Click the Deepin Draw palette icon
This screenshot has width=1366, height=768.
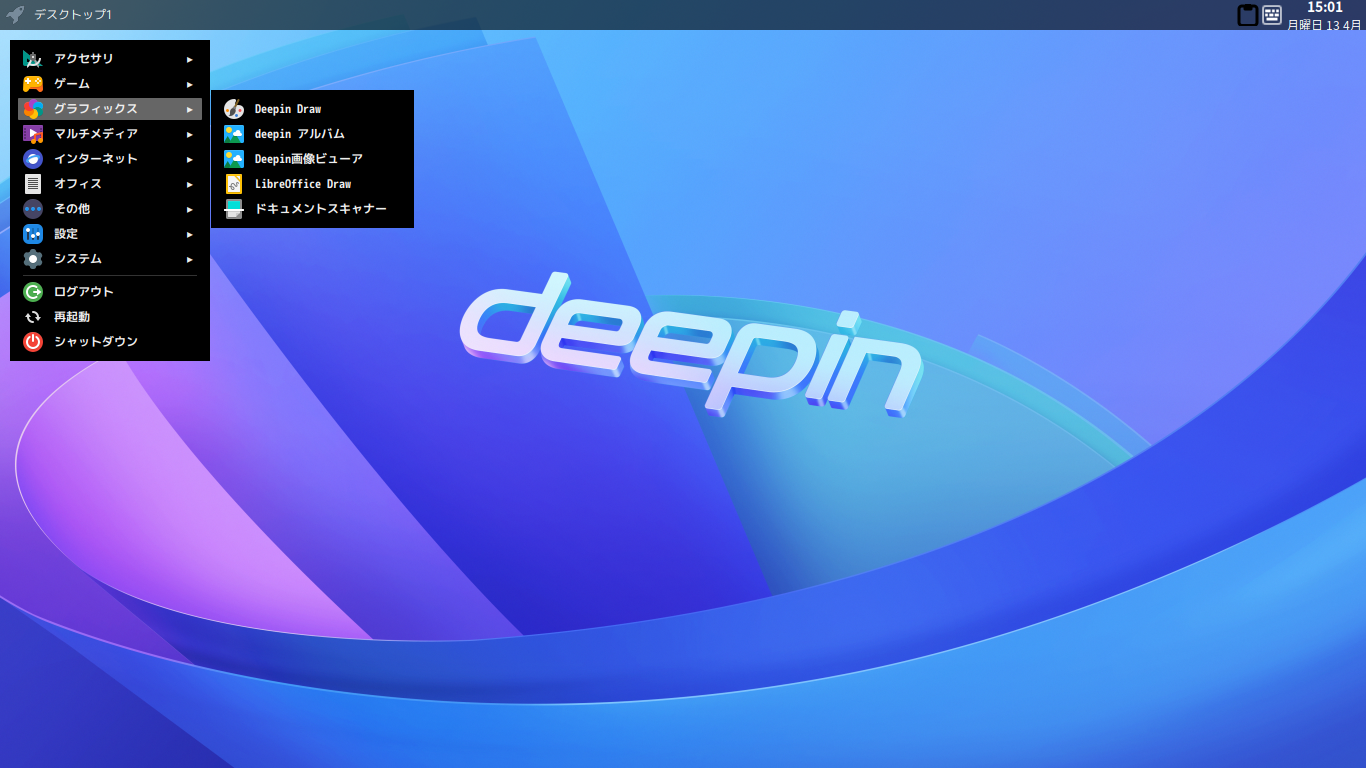click(234, 109)
